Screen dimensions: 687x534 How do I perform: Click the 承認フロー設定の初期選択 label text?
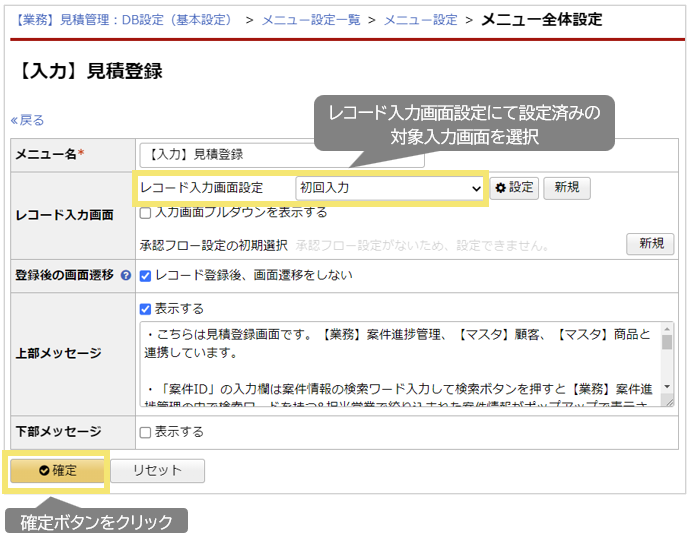click(213, 245)
